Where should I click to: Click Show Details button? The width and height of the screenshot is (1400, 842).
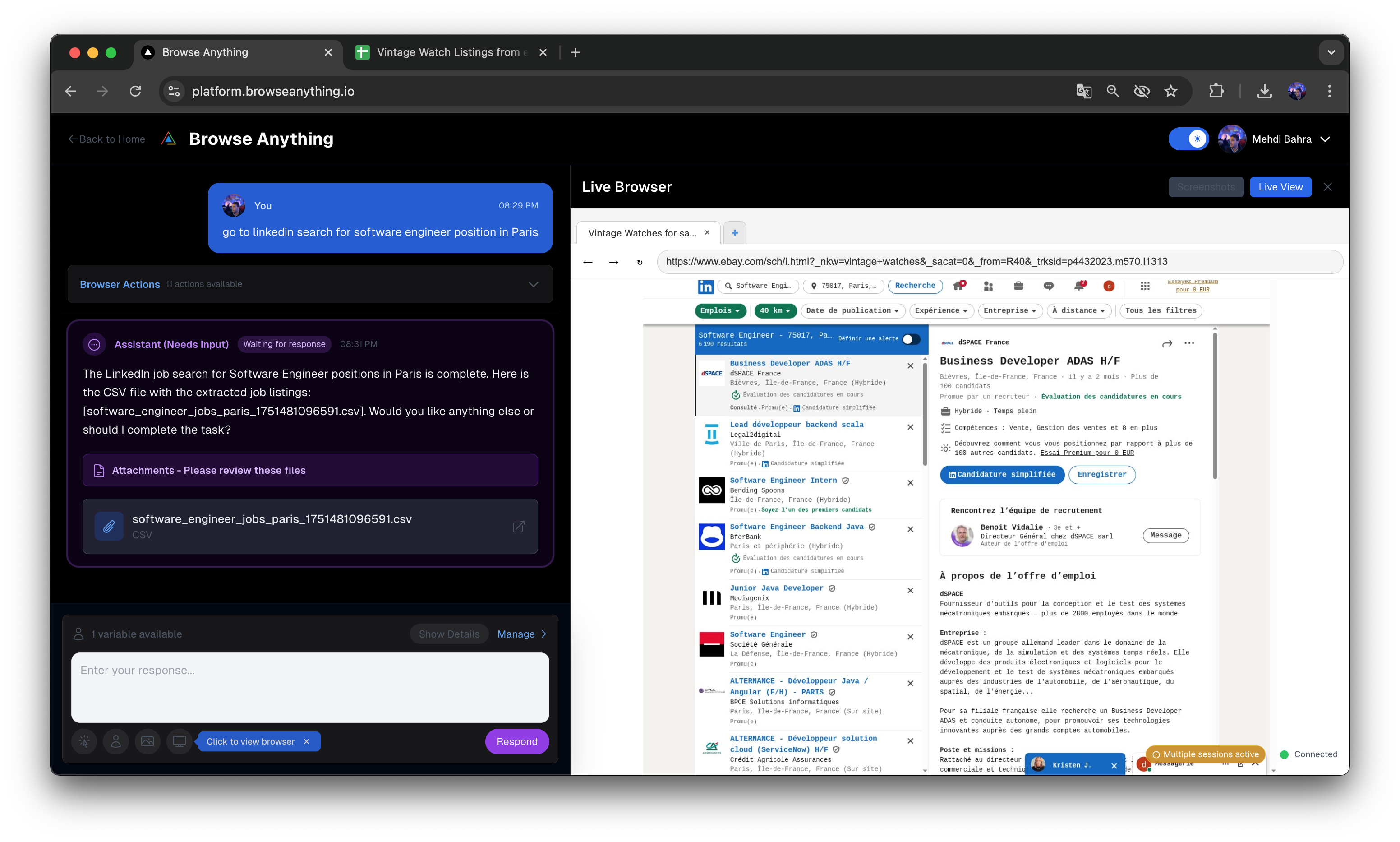click(449, 634)
